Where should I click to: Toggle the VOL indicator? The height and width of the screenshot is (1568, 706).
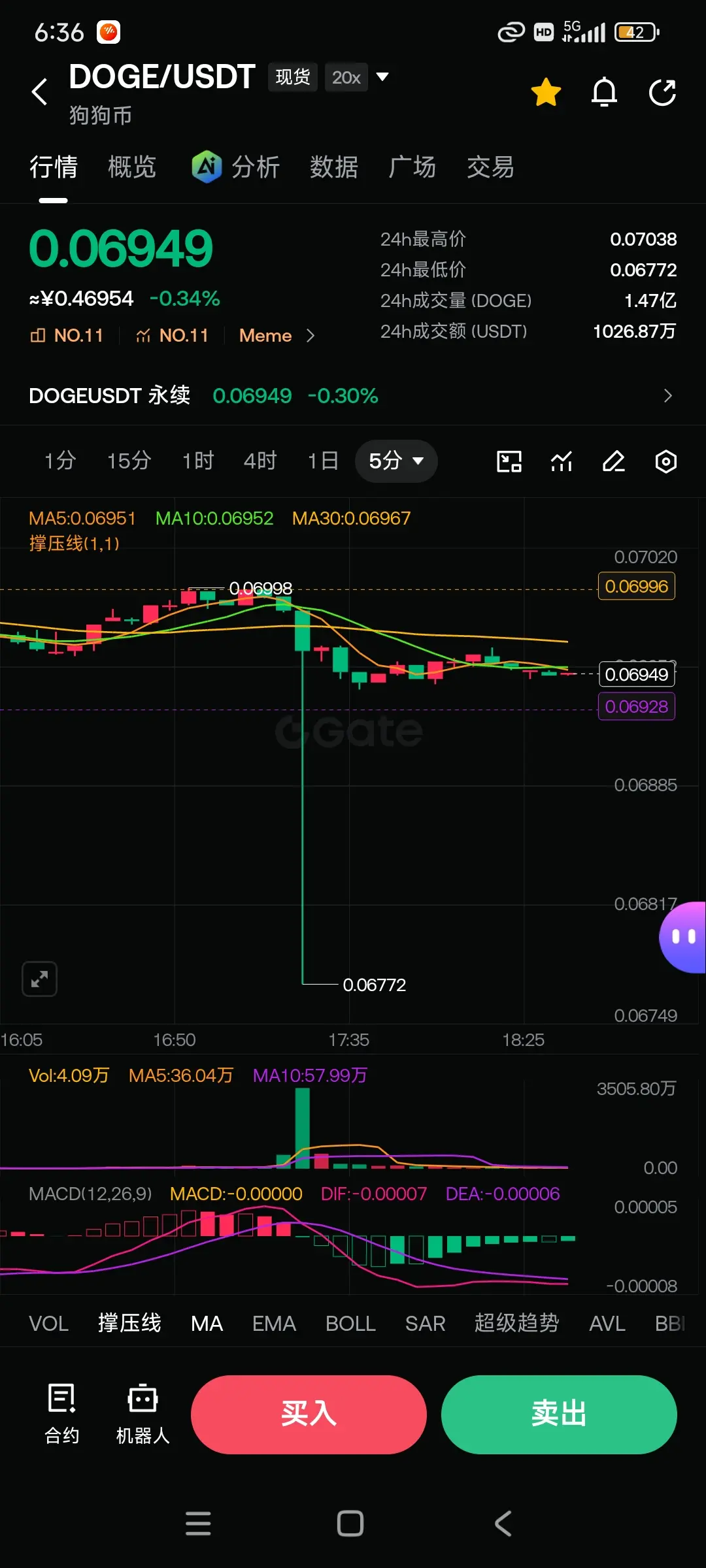[x=49, y=1324]
